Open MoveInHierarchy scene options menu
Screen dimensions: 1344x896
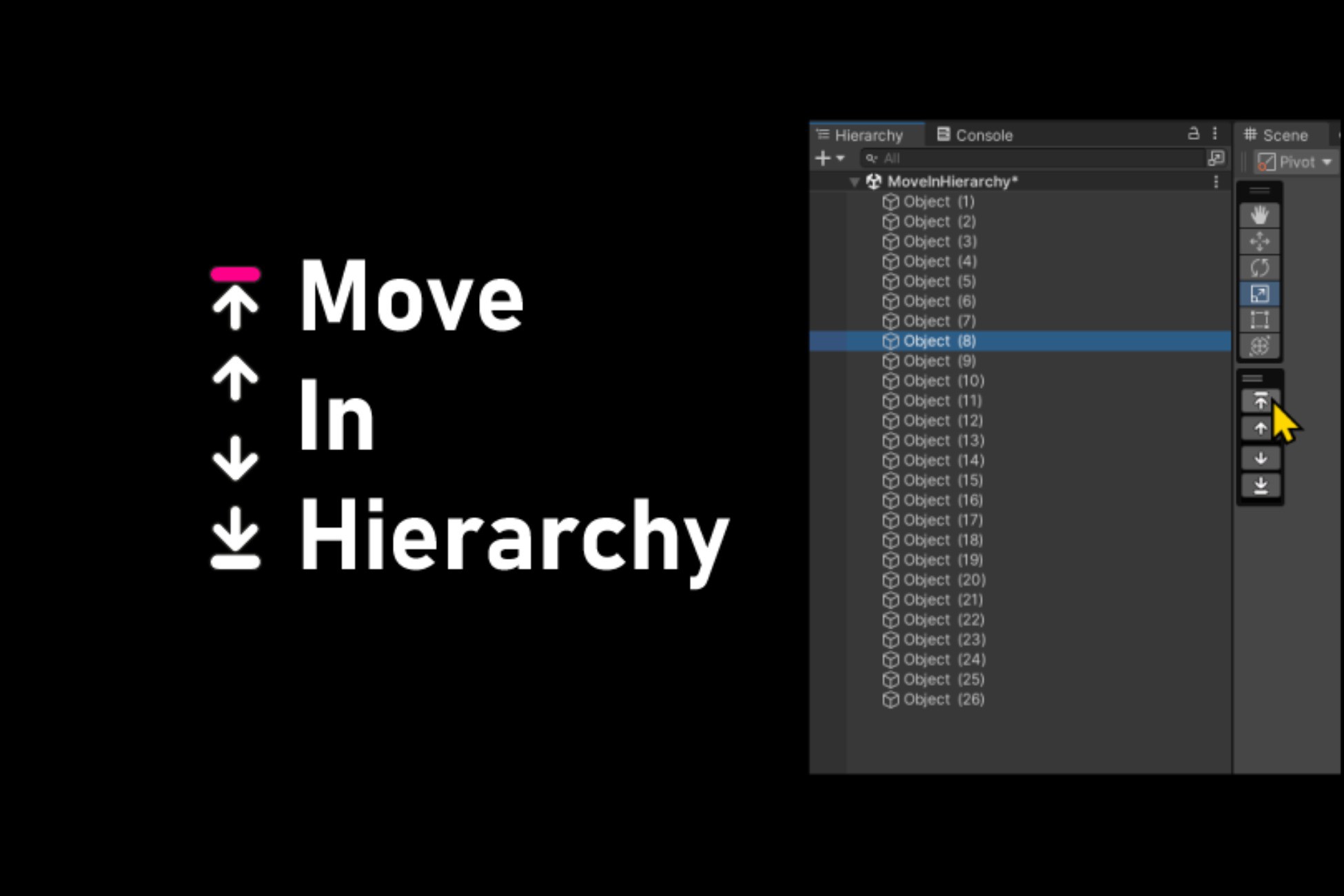coord(1216,182)
